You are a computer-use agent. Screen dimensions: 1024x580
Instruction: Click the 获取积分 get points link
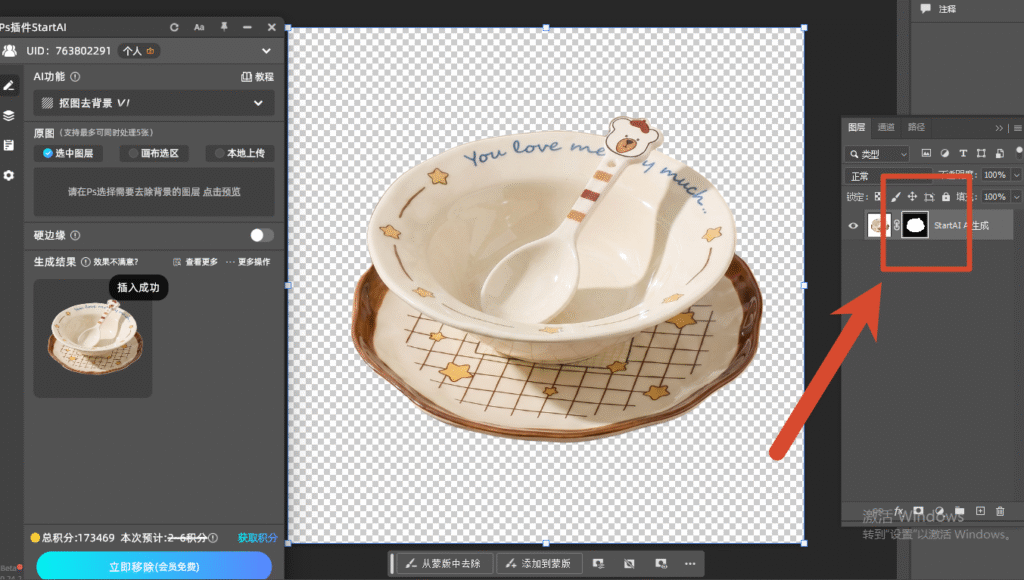click(x=257, y=538)
